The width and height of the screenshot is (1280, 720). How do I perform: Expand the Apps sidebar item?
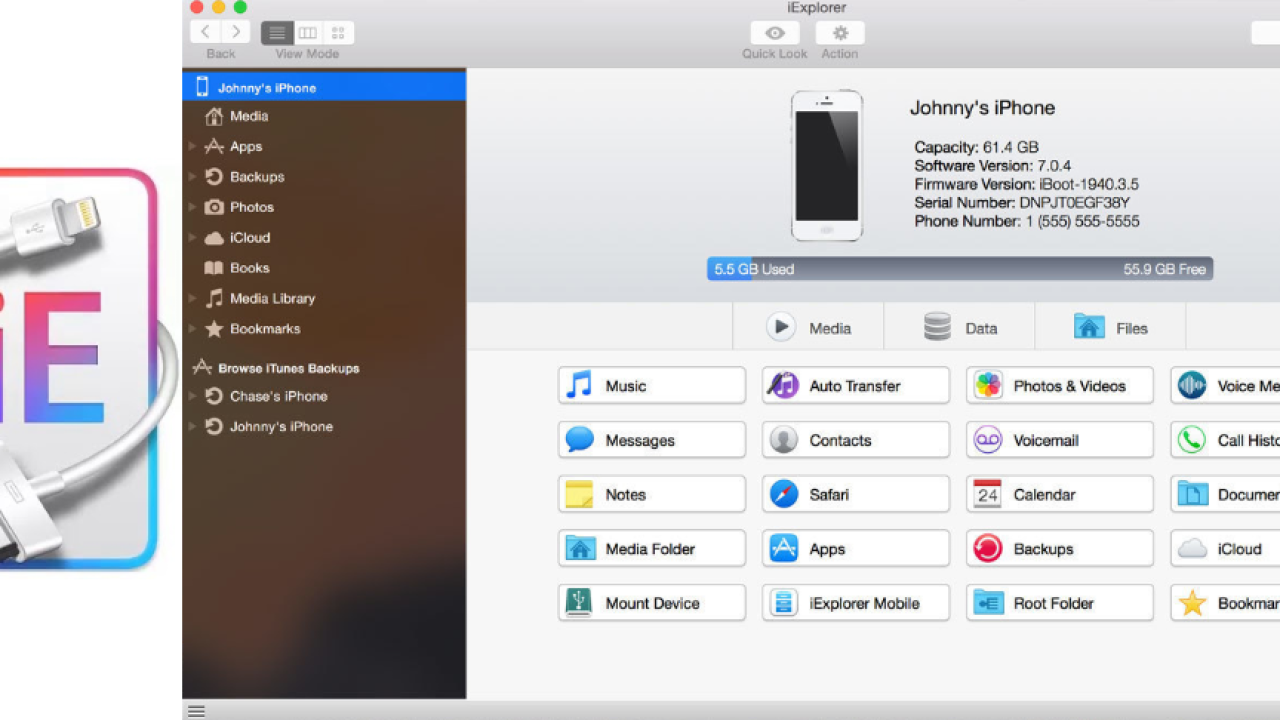[192, 147]
